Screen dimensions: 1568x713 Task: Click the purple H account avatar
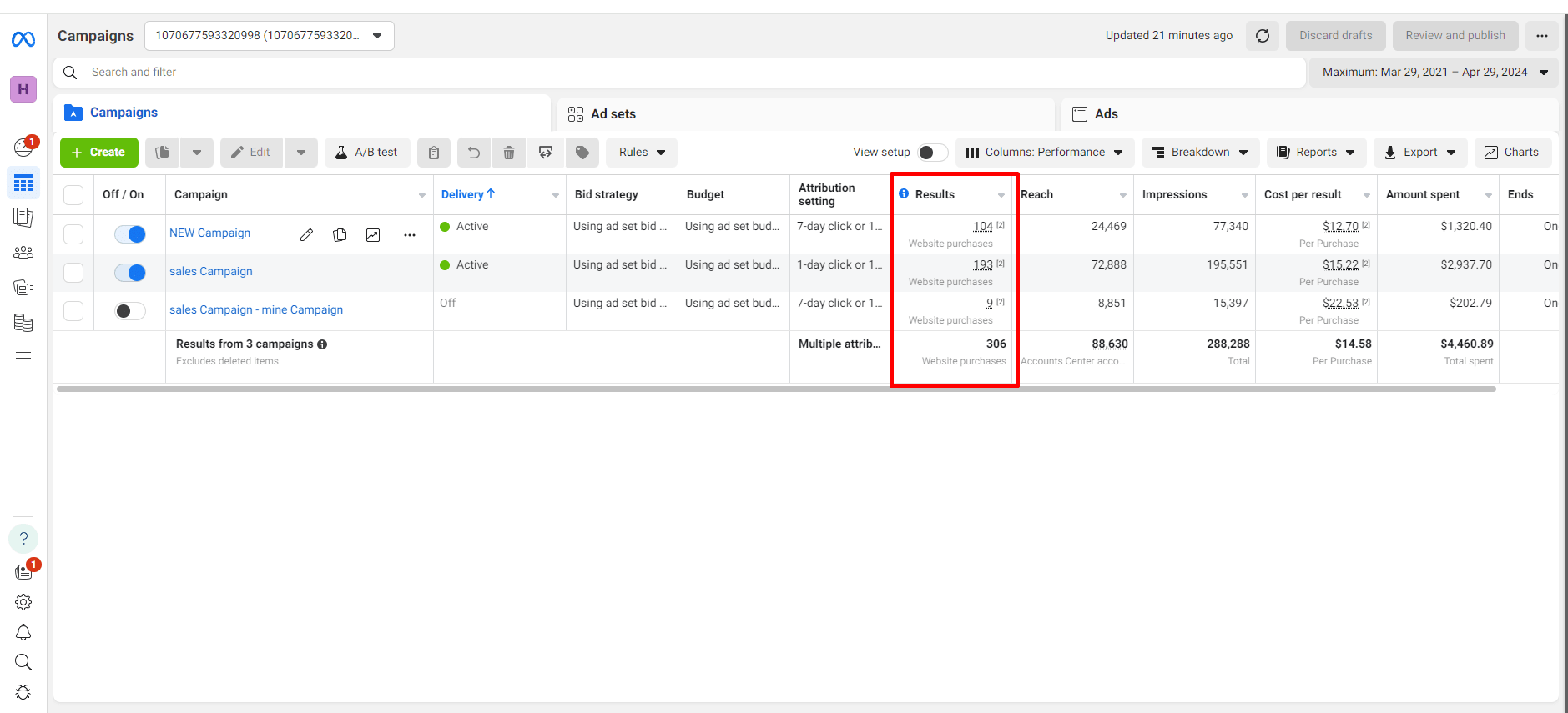click(x=23, y=89)
